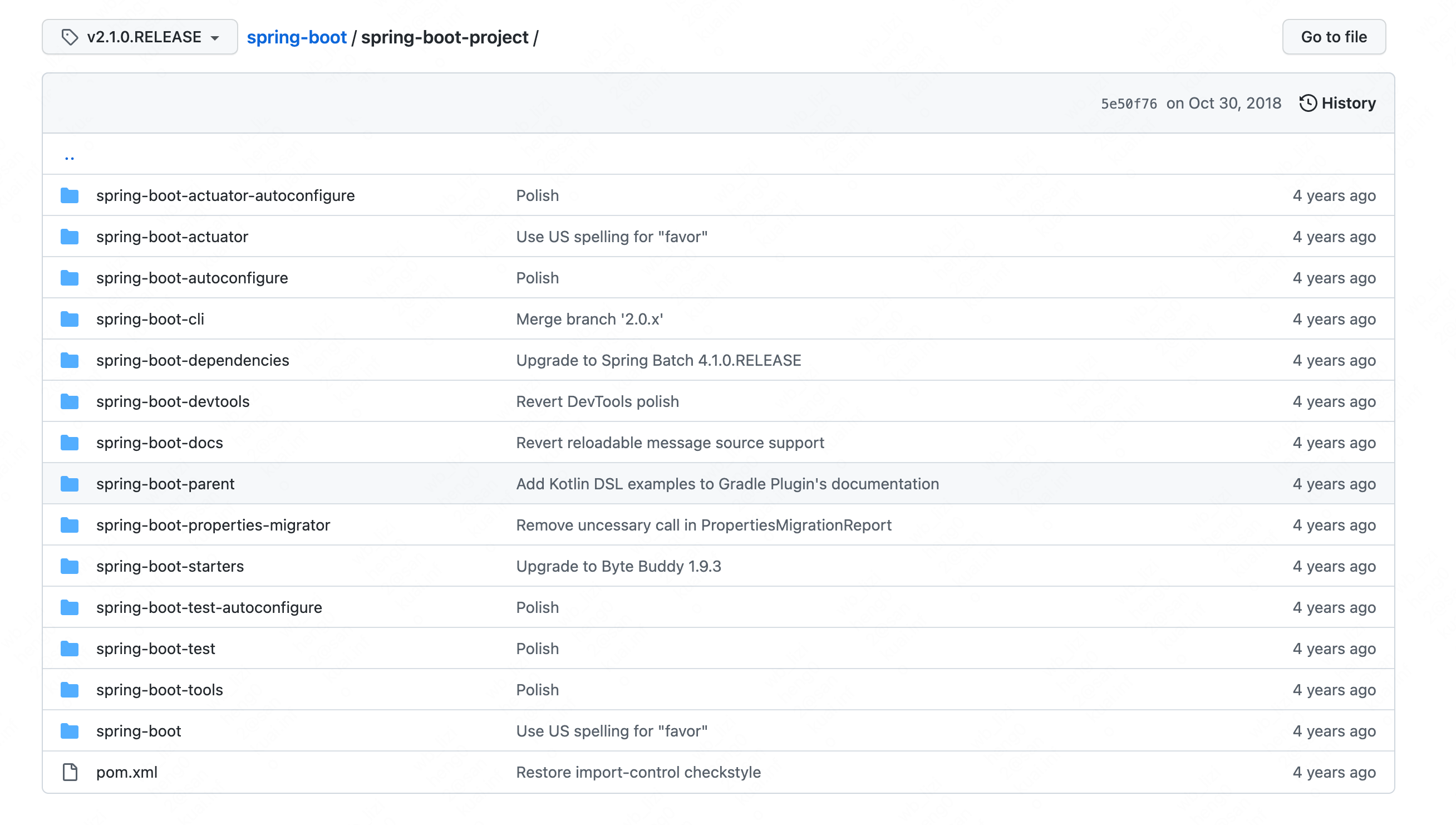The image size is (1456, 825).
Task: Click the spring-boot-devtools folder icon
Action: coord(70,402)
